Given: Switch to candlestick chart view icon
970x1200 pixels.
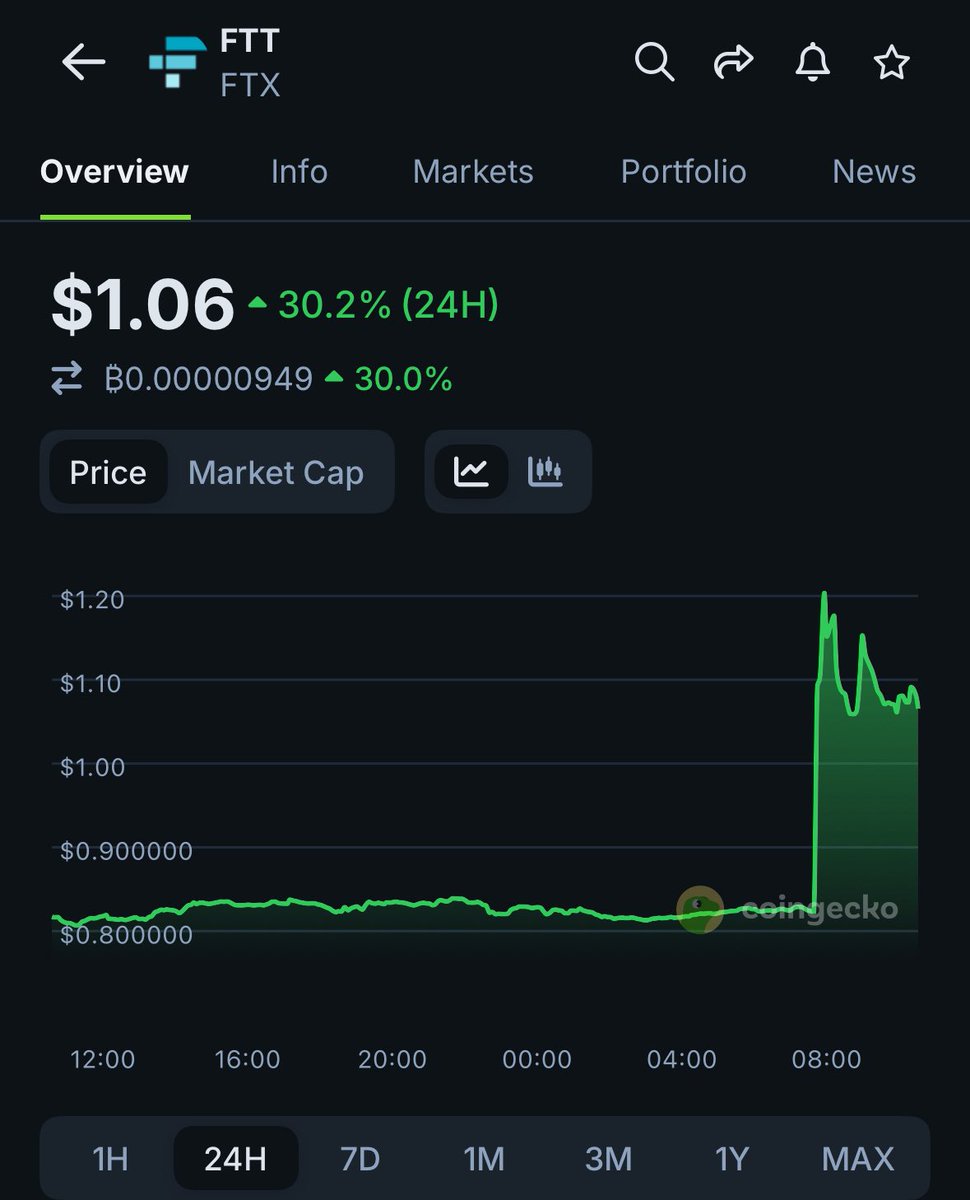Looking at the screenshot, I should tap(545, 472).
